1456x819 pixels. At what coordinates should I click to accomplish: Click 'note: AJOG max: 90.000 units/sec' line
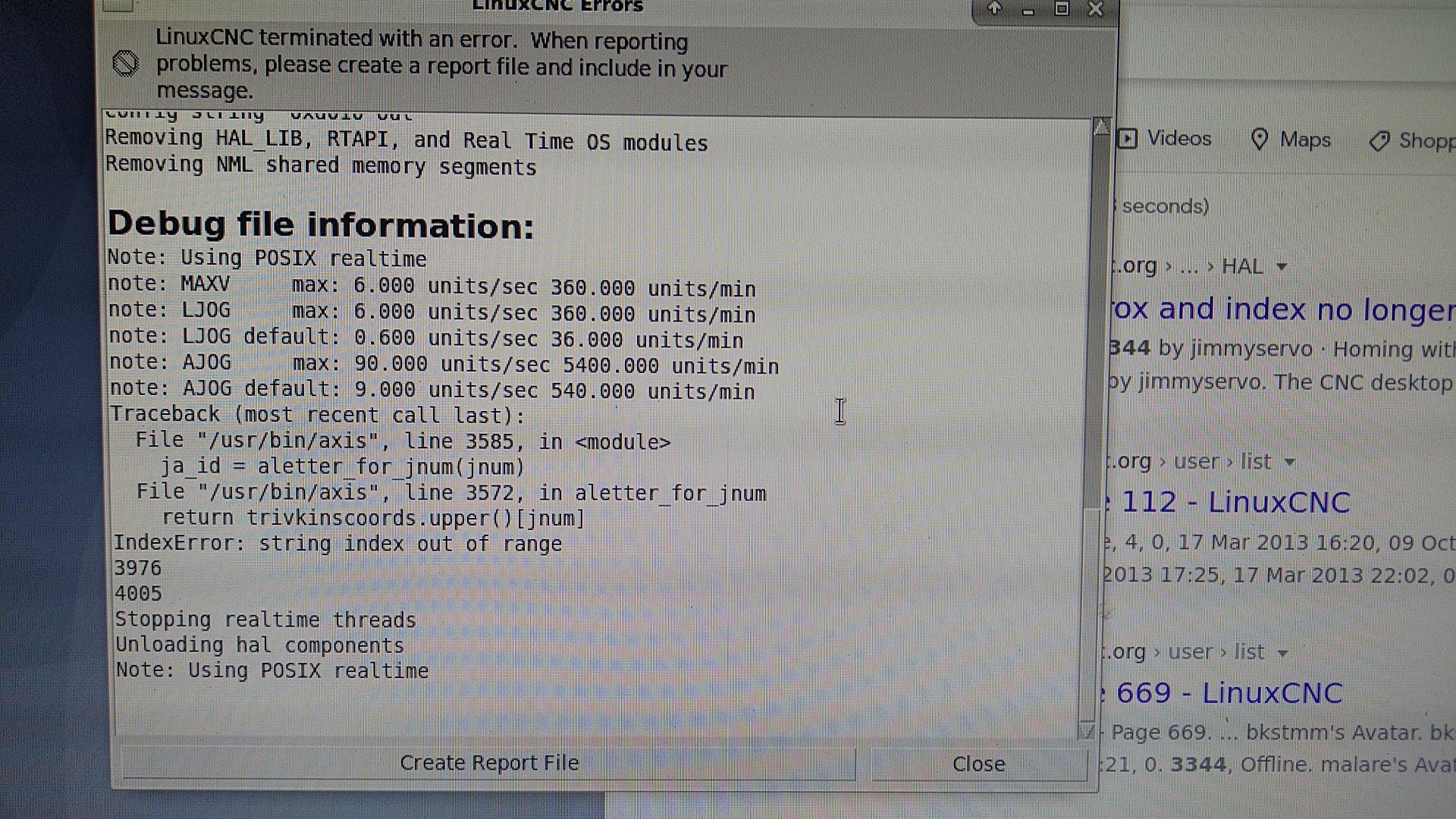coord(444,364)
